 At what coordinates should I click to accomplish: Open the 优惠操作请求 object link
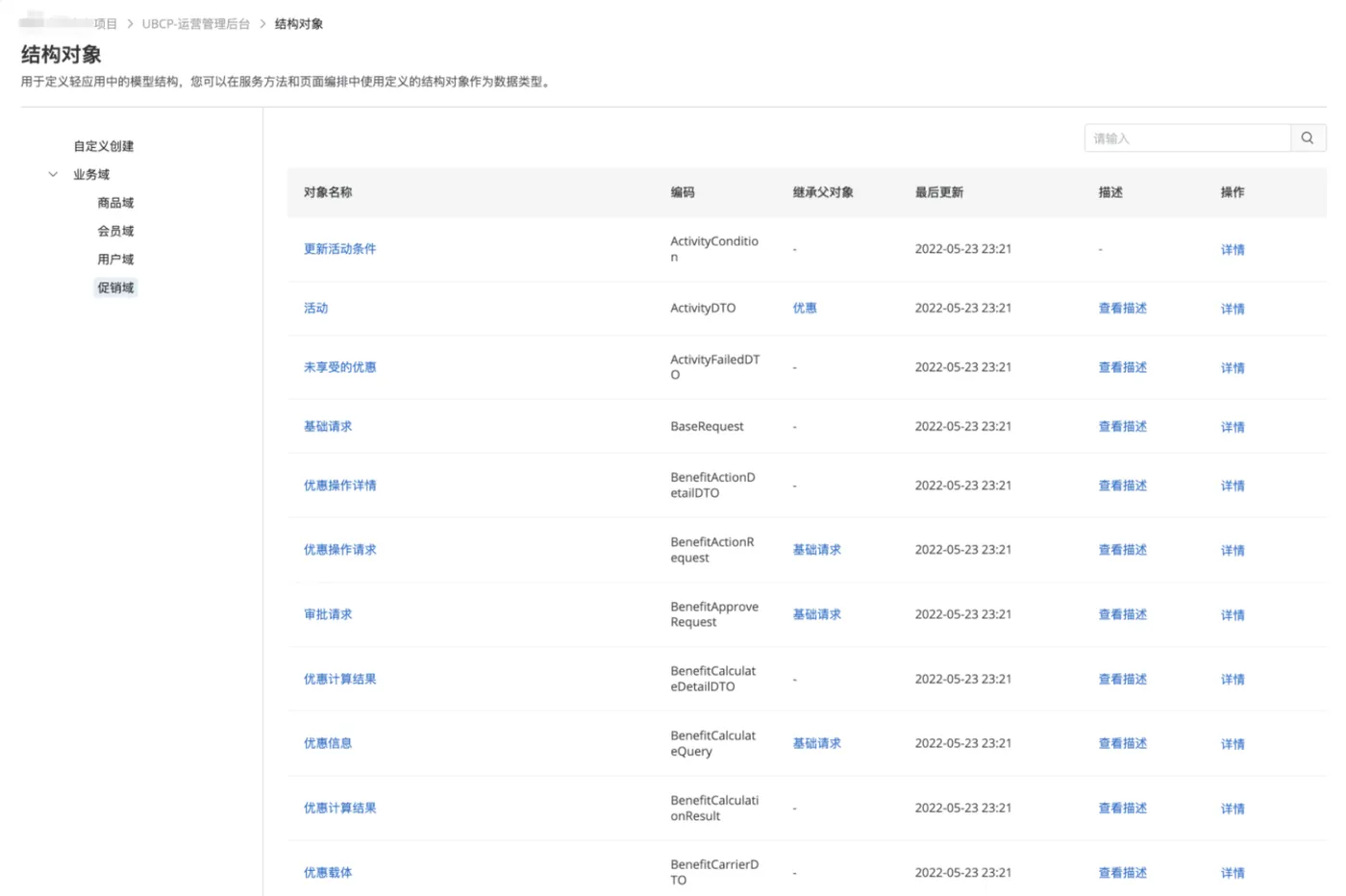tap(339, 550)
